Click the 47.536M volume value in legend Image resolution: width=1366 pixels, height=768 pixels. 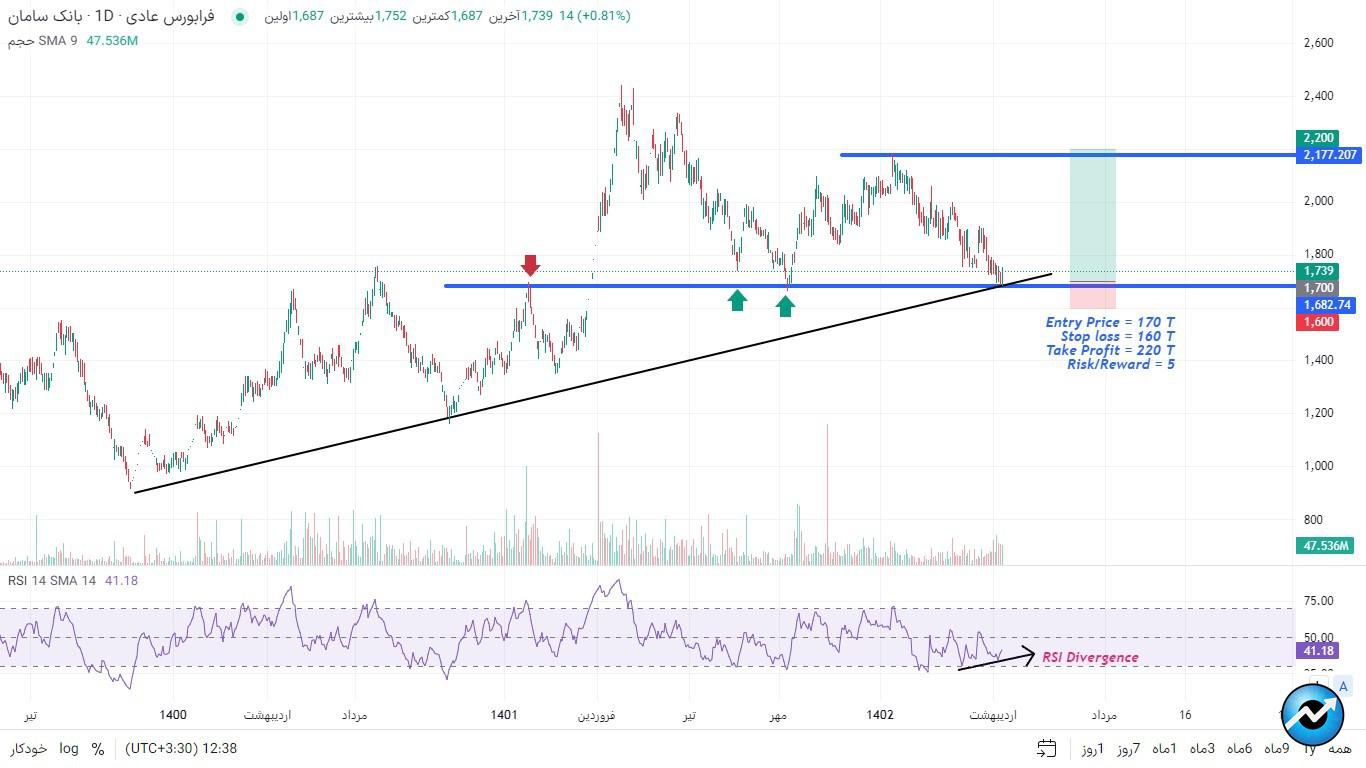(112, 41)
